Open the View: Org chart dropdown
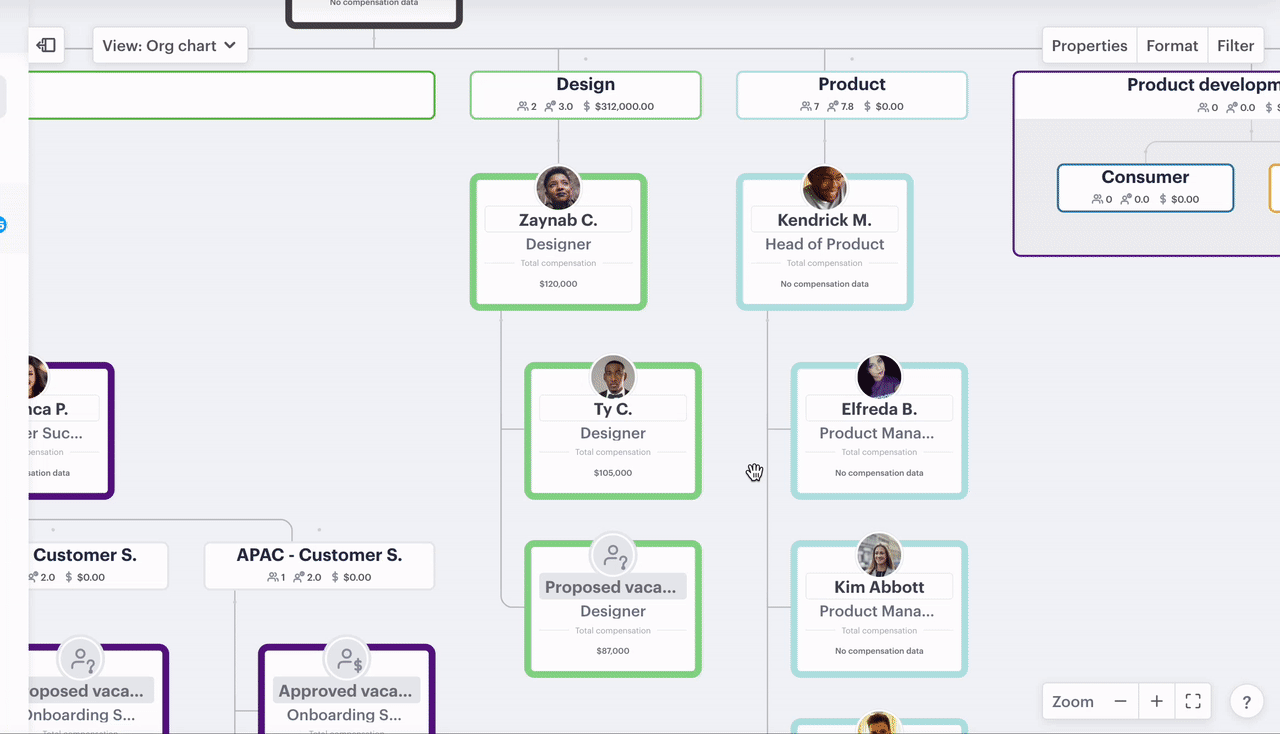 170,46
